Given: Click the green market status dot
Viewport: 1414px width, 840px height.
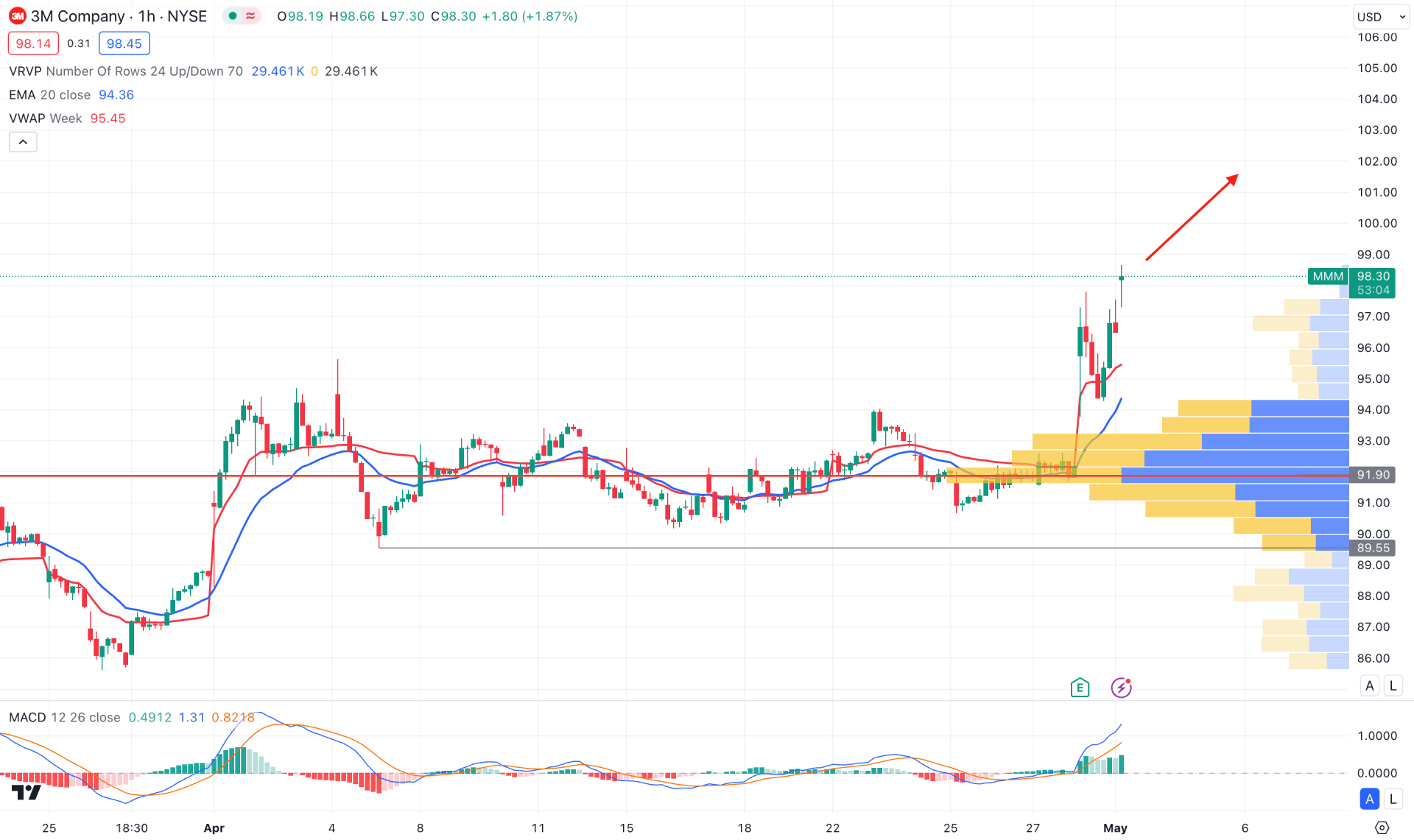Looking at the screenshot, I should coord(233,16).
